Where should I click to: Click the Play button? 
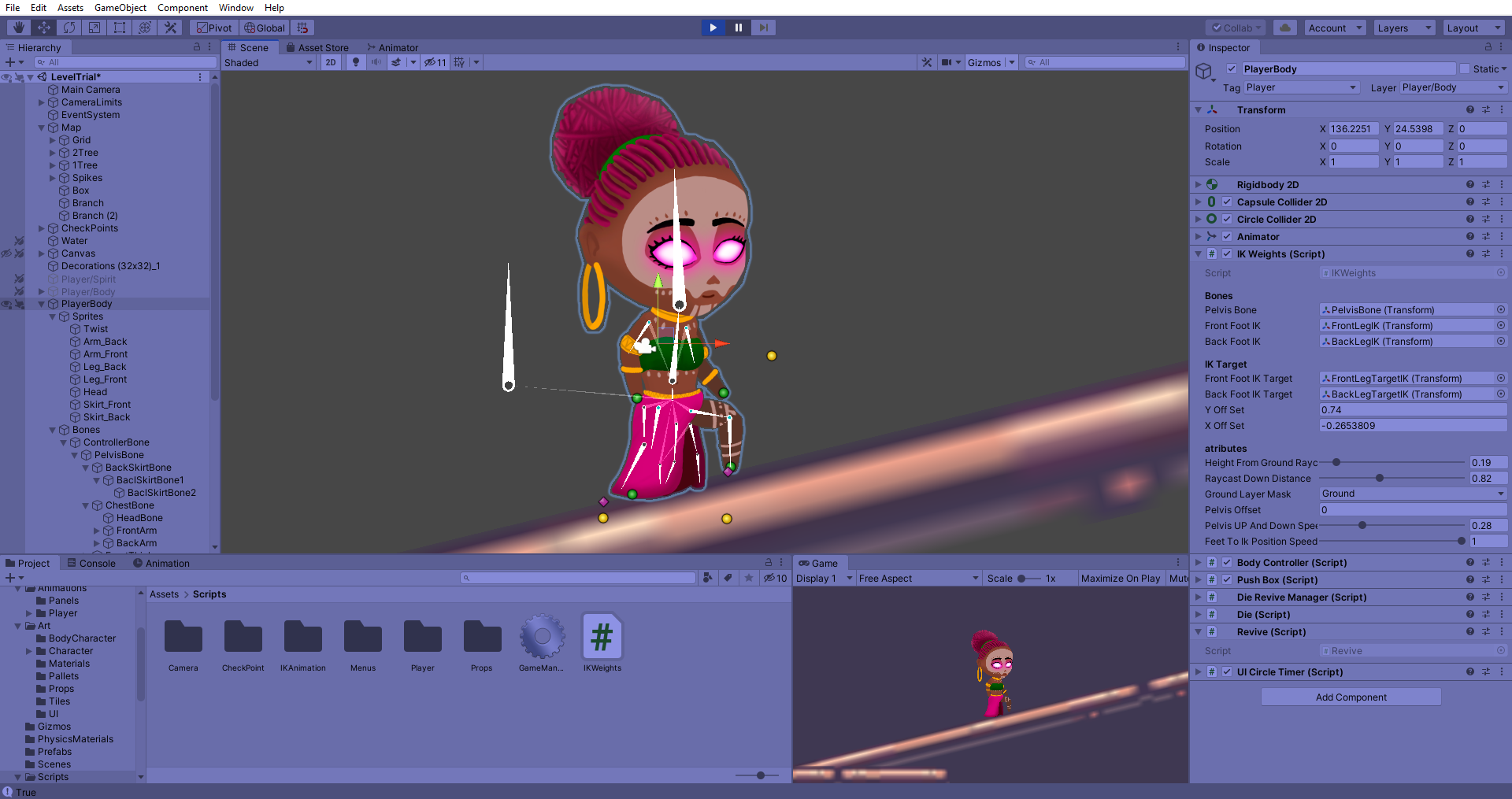pyautogui.click(x=713, y=28)
